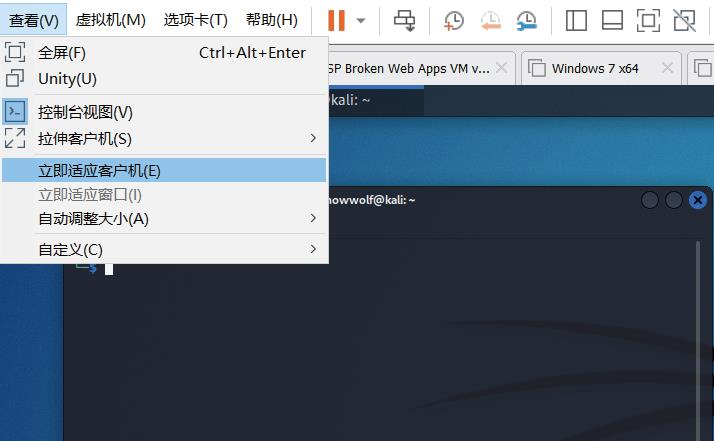
Task: Click the greyed 立即适应窗口(I) entry
Action: click(164, 195)
